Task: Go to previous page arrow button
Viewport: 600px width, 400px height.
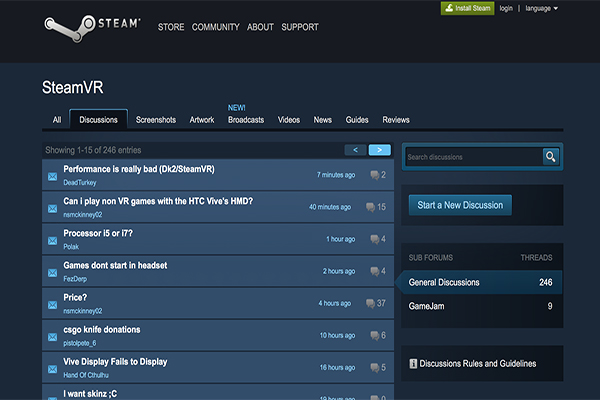Action: 355,150
